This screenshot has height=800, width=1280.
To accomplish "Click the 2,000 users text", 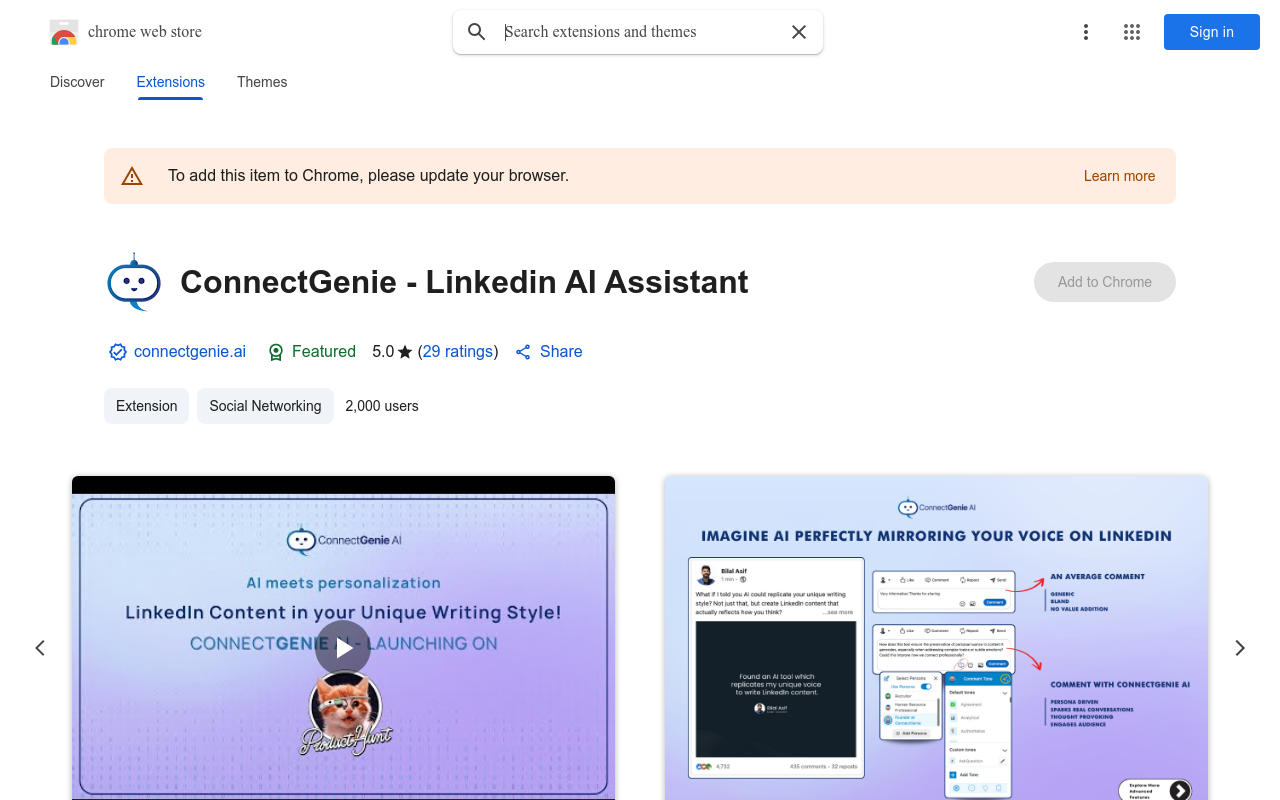I will click(382, 406).
